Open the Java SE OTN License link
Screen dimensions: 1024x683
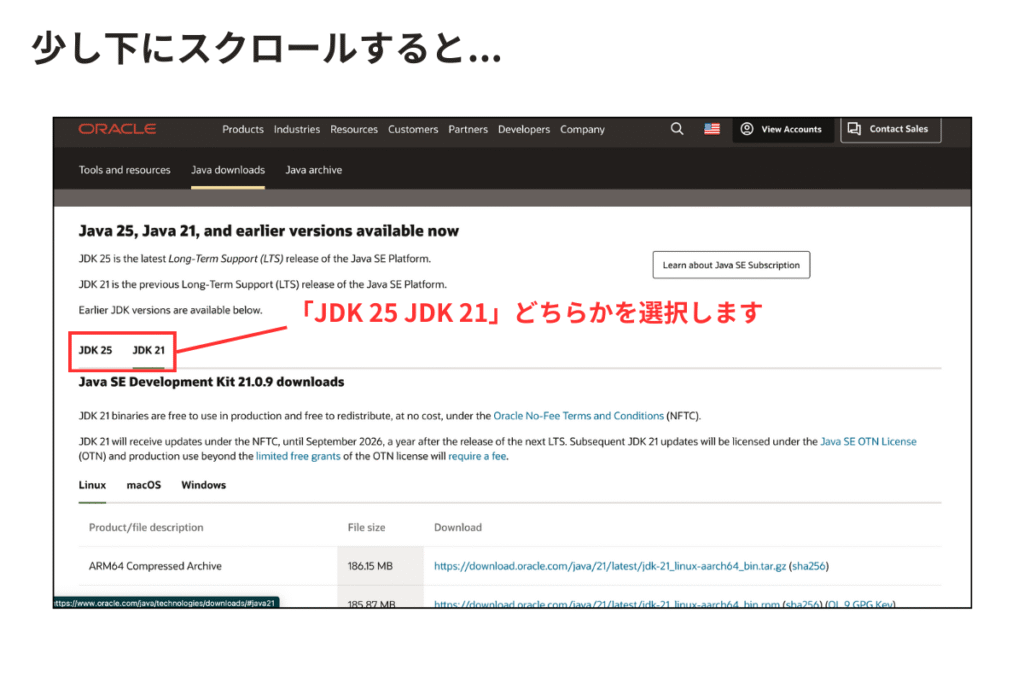tap(868, 441)
